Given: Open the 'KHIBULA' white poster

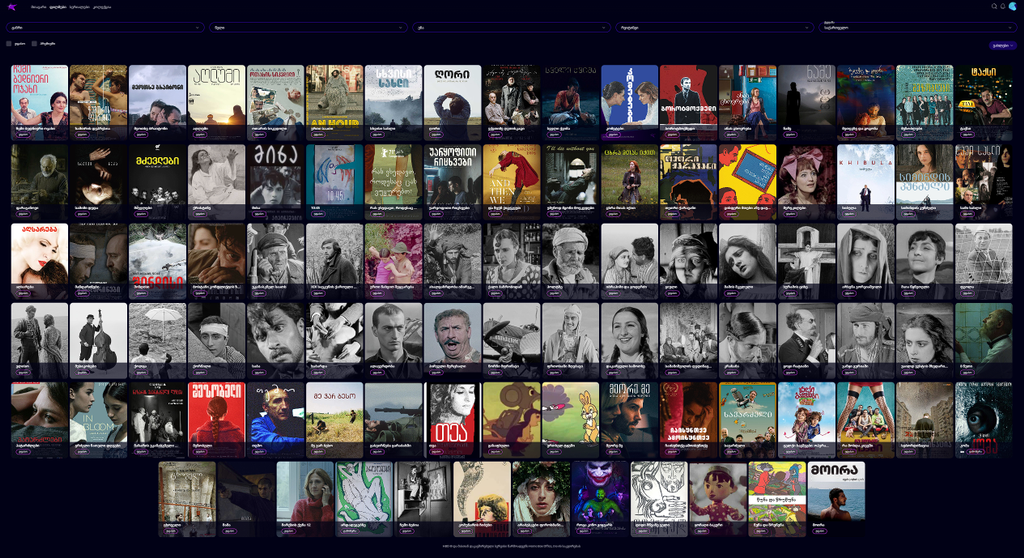Looking at the screenshot, I should 865,182.
